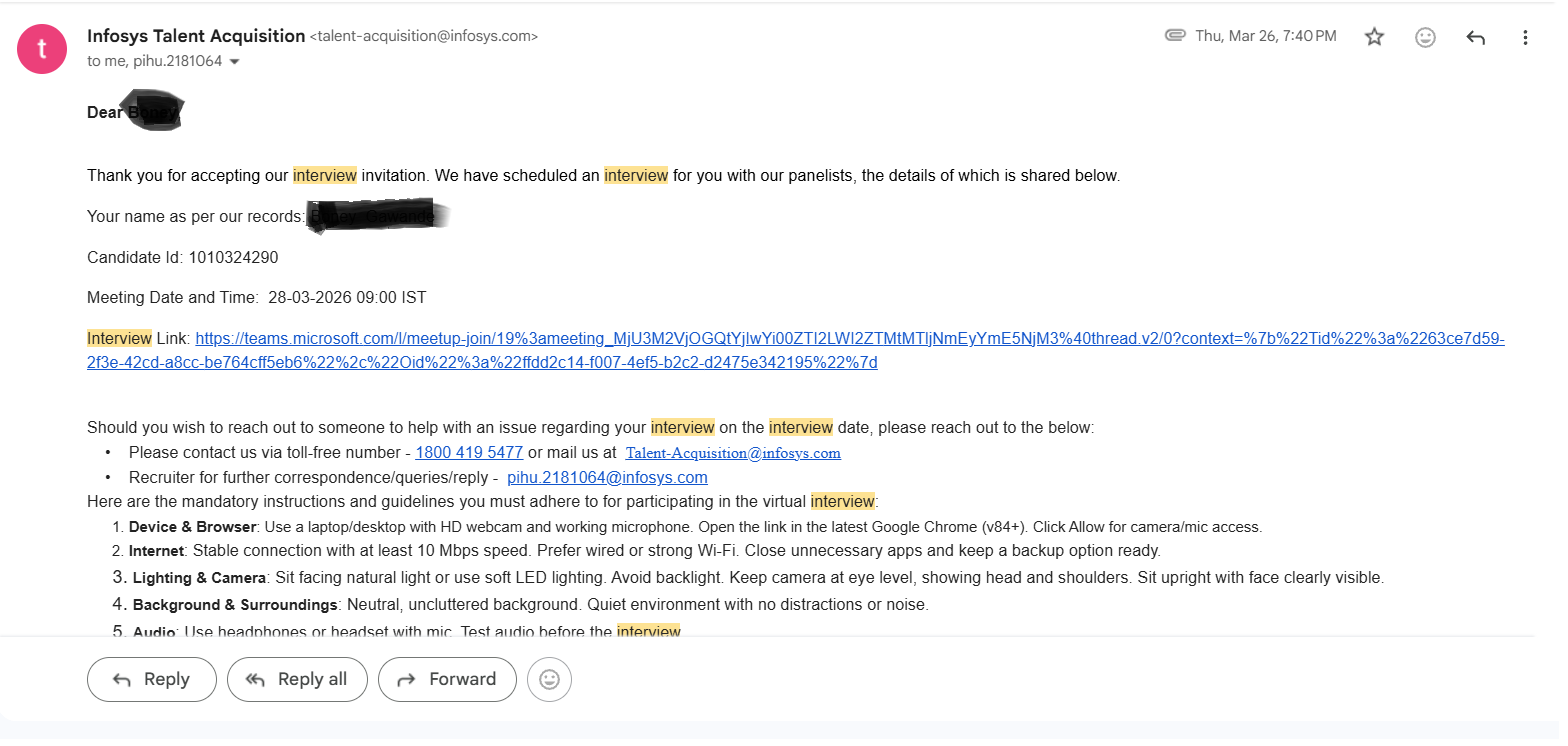The image size is (1568, 746).
Task: Click the reply arrow icon in header
Action: 1475,37
